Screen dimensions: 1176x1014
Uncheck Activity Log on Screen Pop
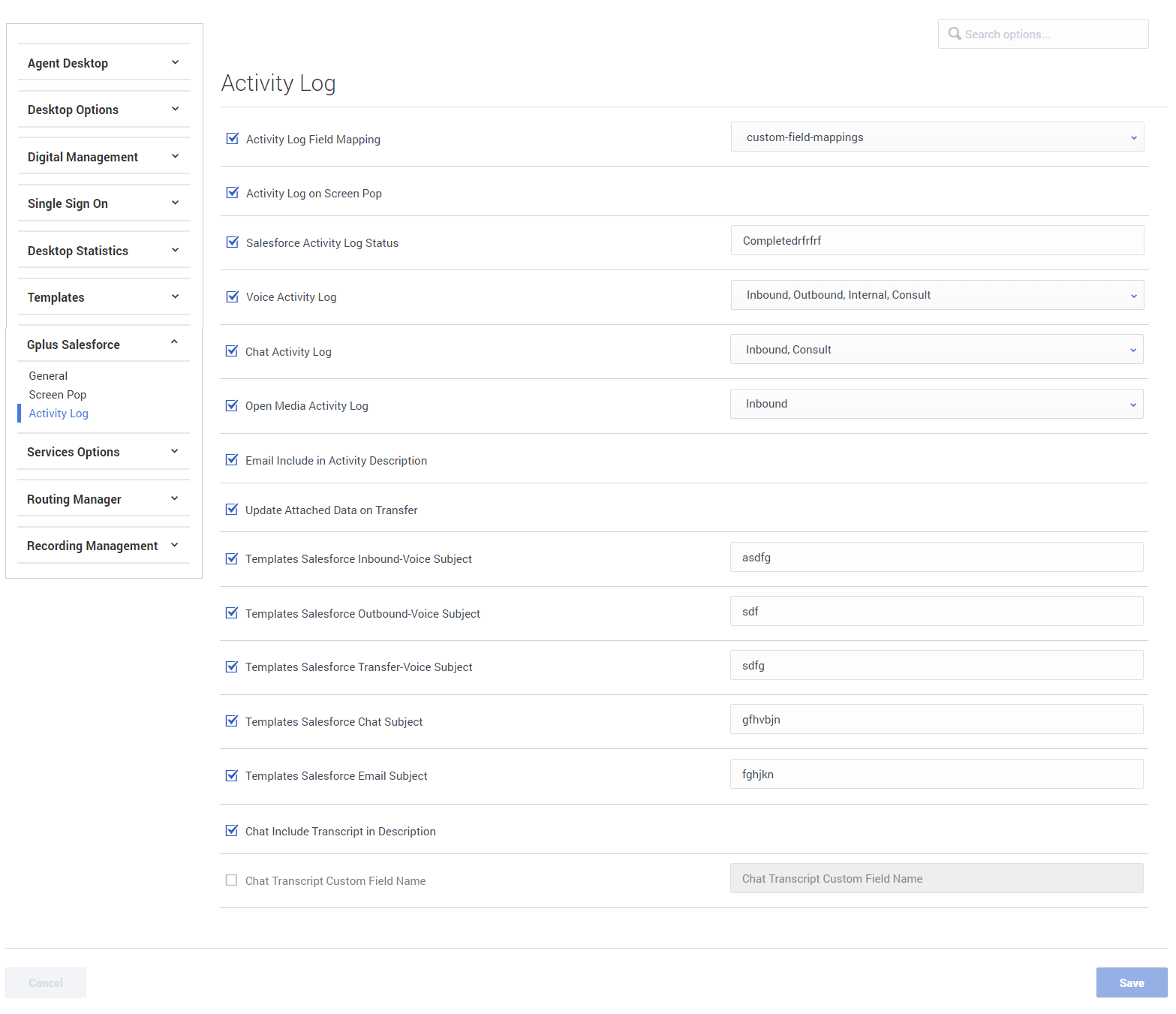pos(233,193)
